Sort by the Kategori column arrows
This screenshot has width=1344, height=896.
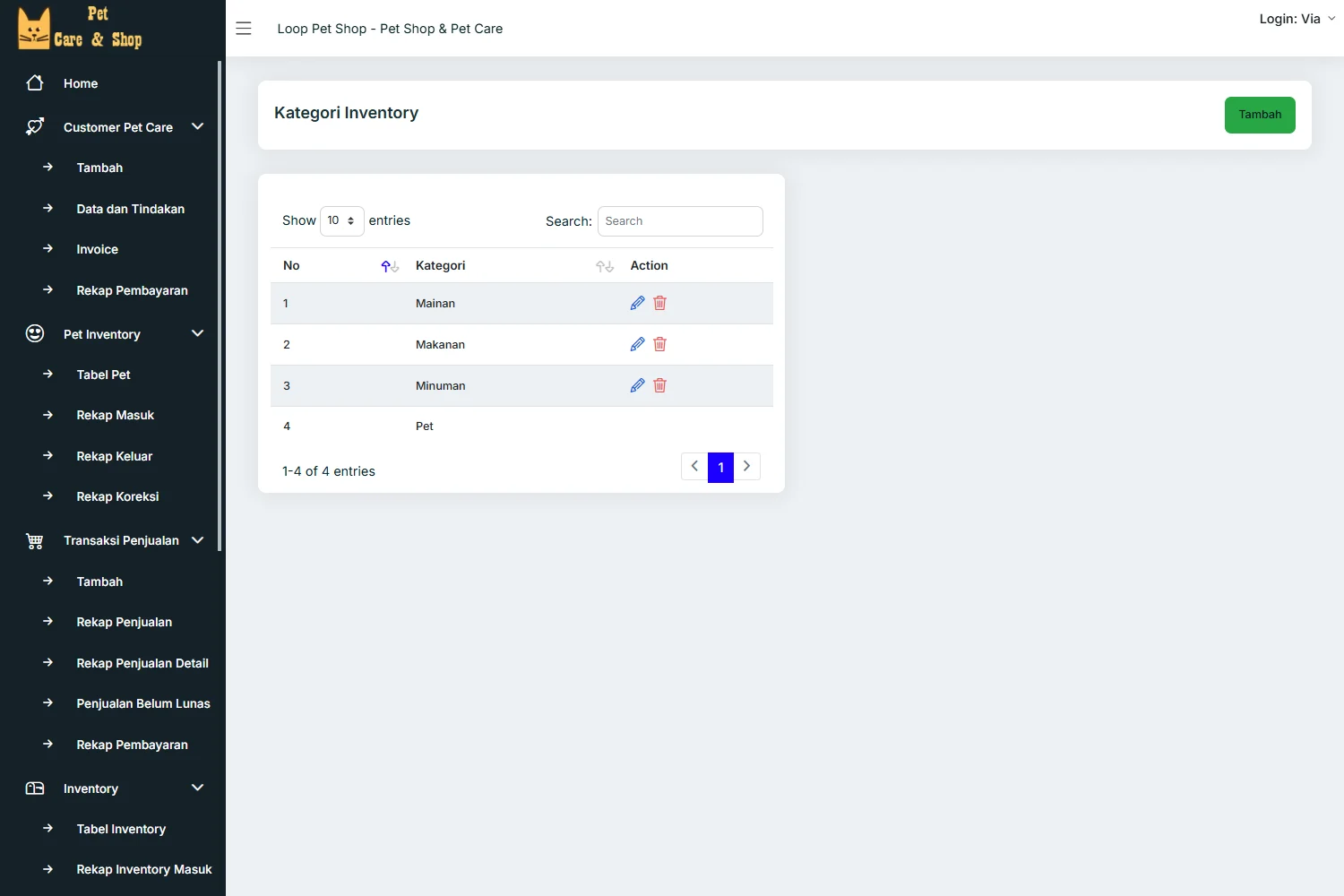[605, 266]
